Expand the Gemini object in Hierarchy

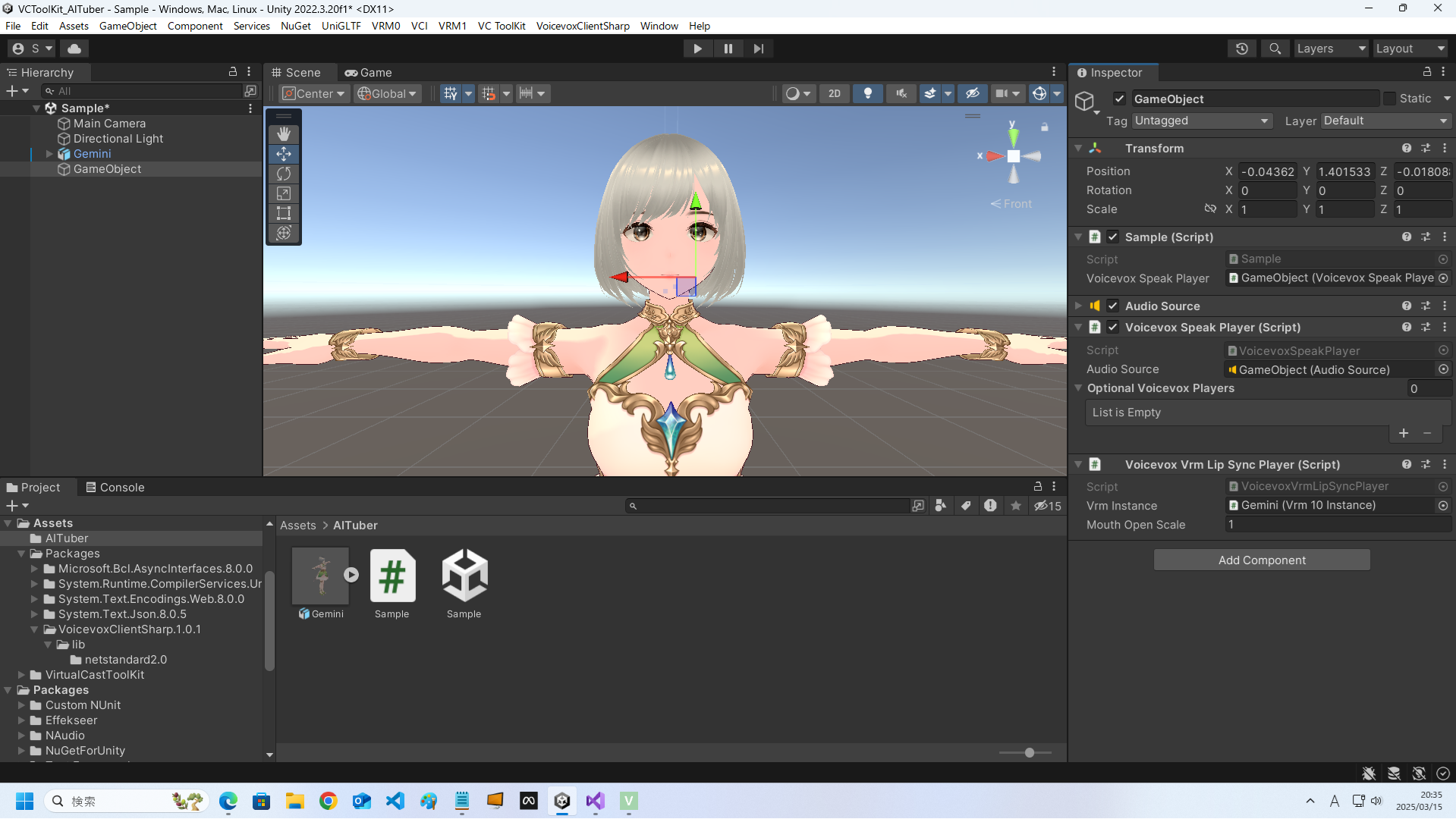pos(49,154)
